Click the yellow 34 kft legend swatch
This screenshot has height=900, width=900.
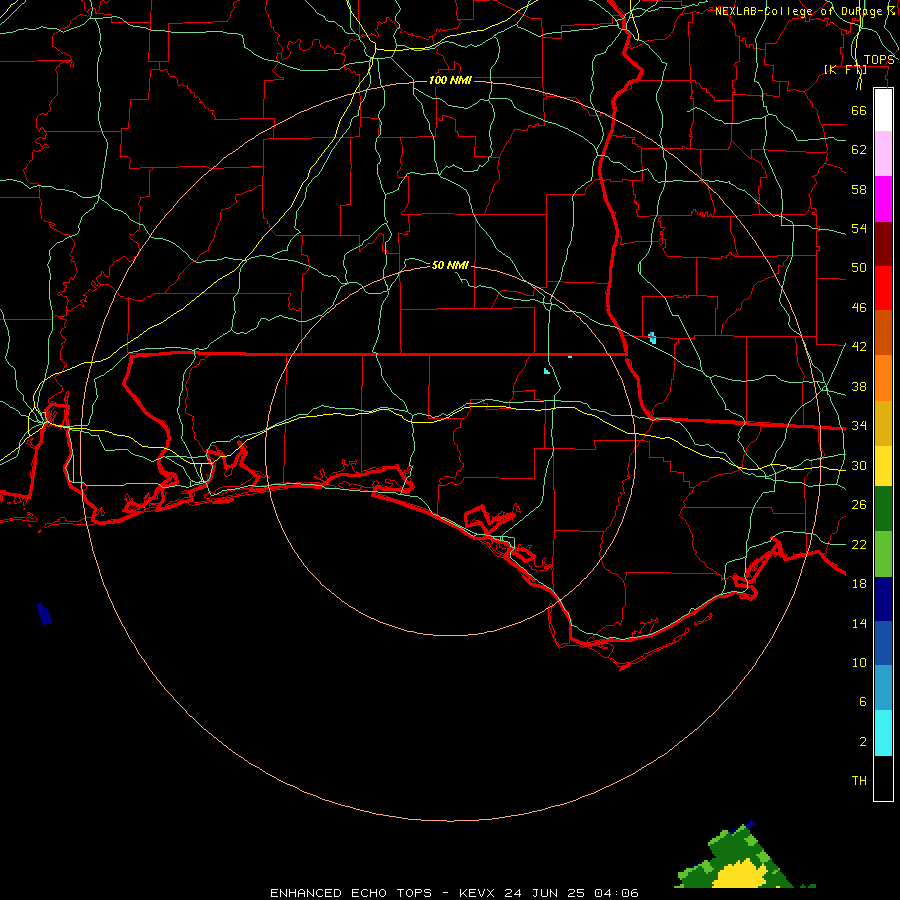tap(883, 466)
